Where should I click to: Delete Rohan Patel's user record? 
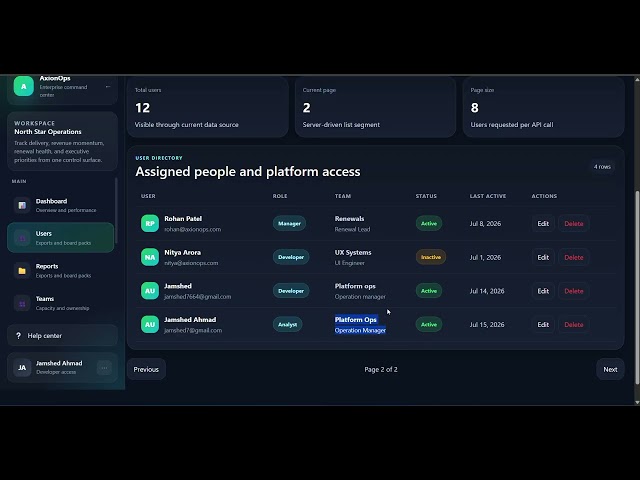tap(573, 224)
